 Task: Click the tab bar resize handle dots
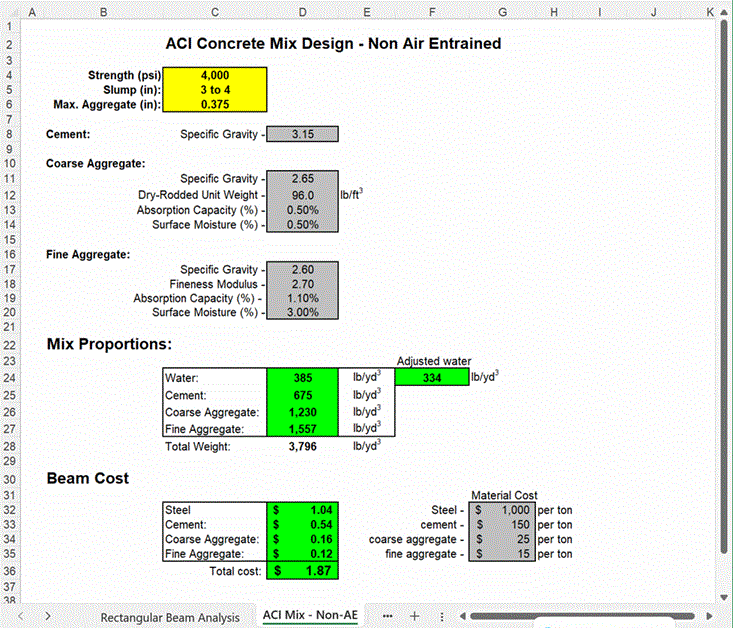pos(441,616)
